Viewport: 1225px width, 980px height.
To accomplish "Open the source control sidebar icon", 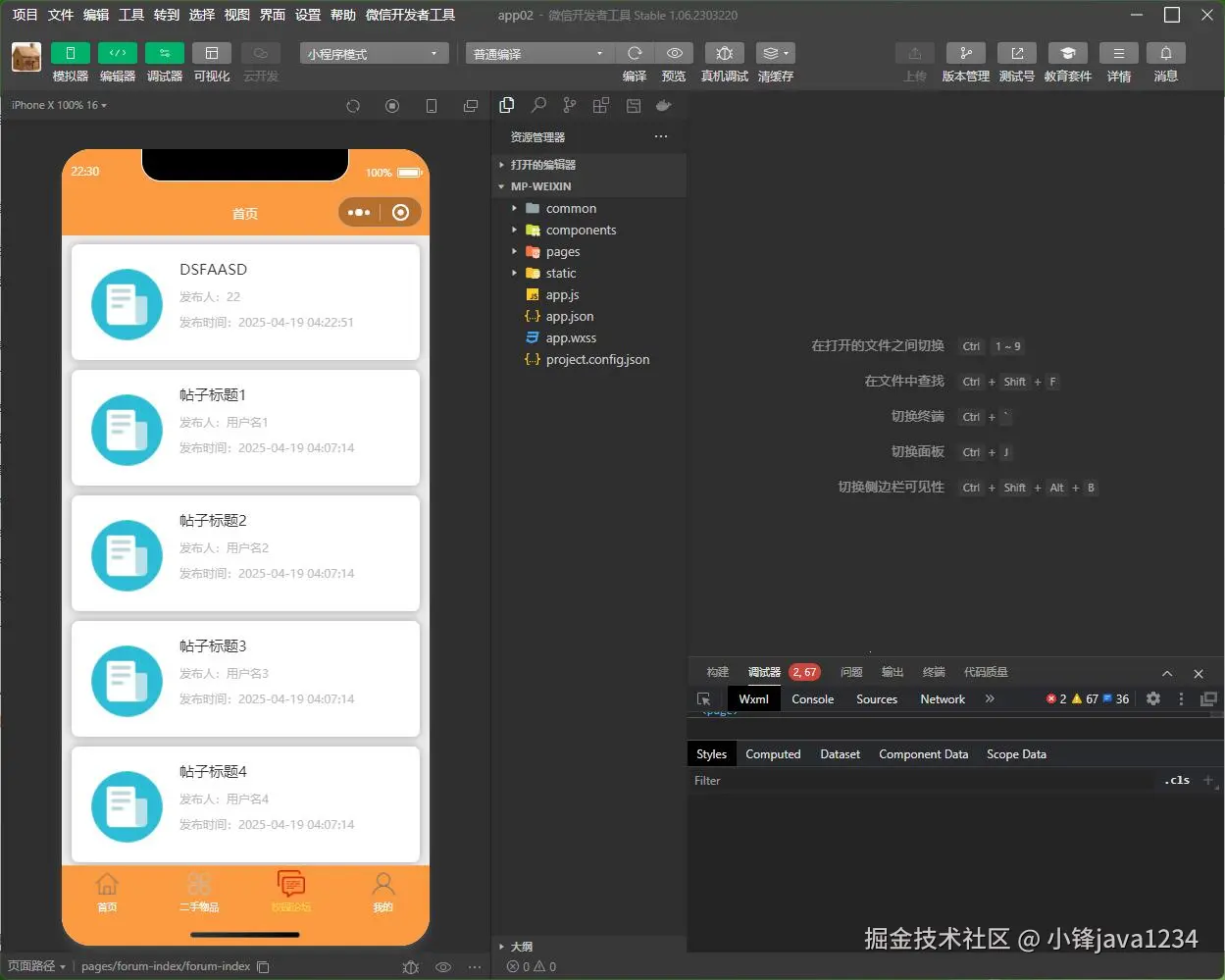I will (570, 105).
